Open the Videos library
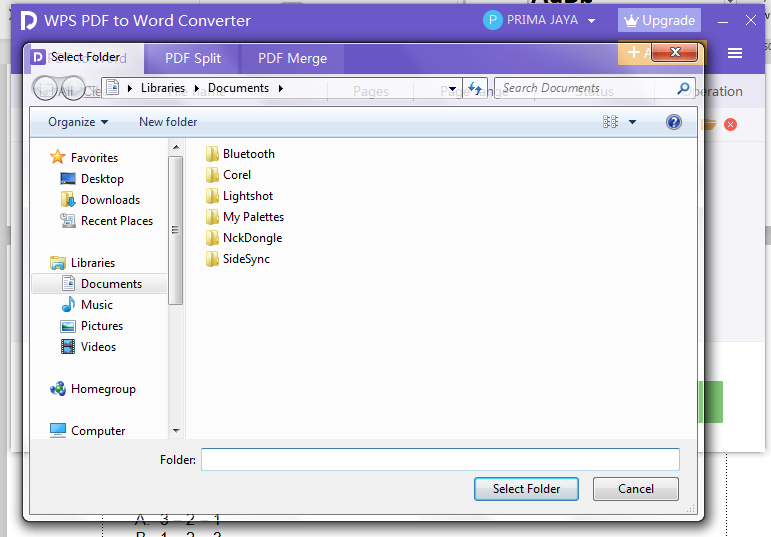The width and height of the screenshot is (771, 537). (89, 347)
